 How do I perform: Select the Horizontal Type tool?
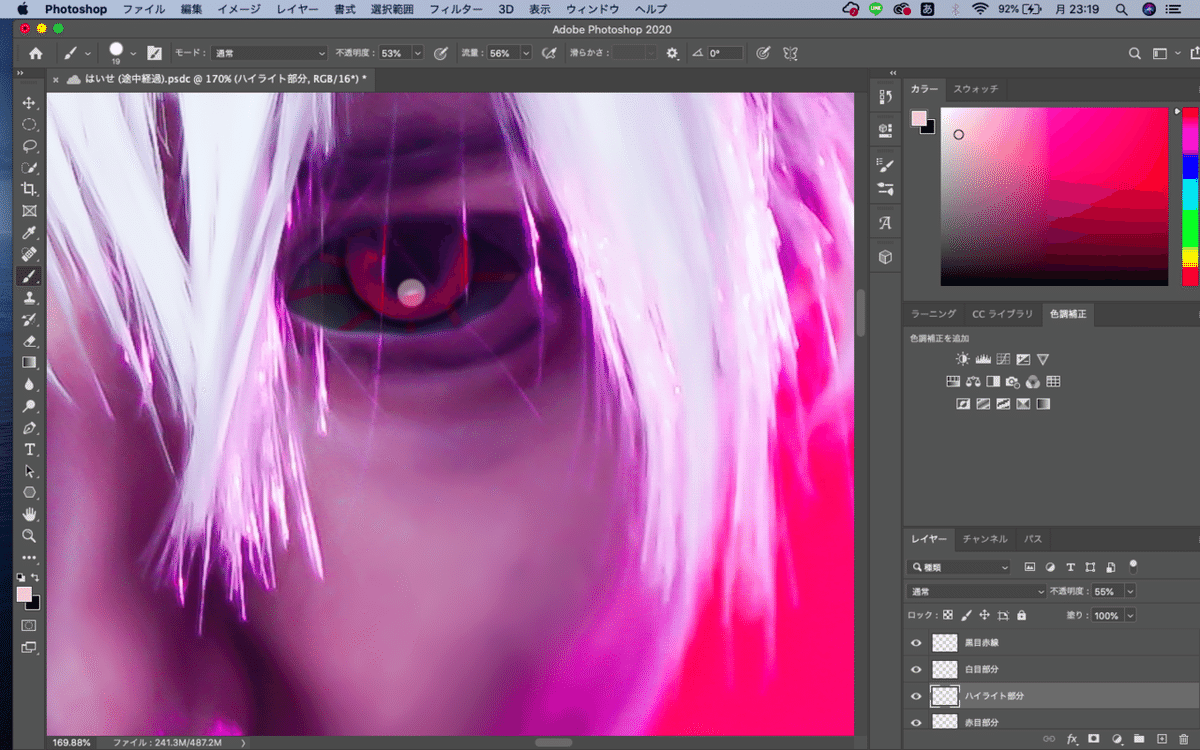coord(29,449)
